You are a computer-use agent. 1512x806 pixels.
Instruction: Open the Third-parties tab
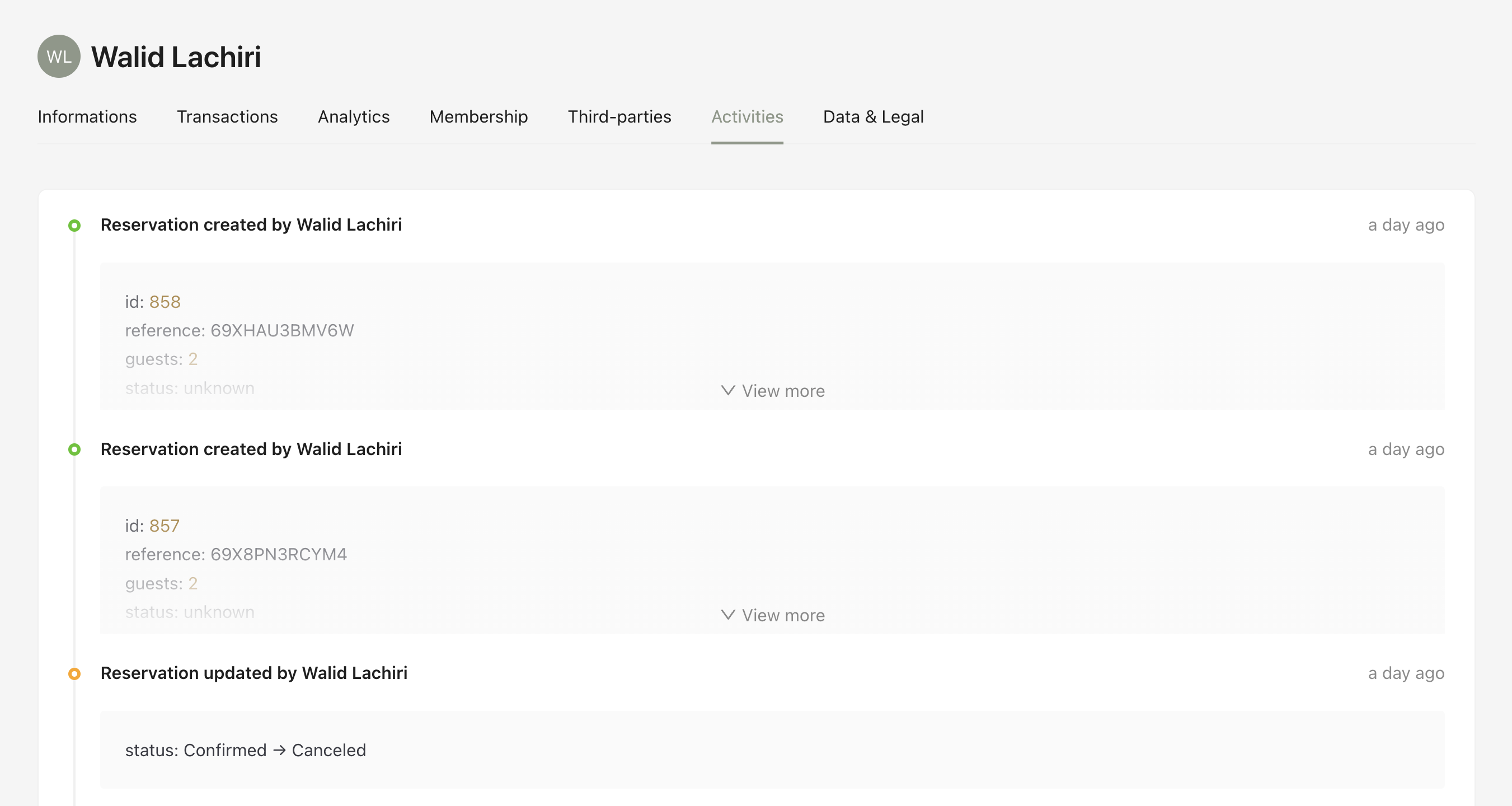[619, 117]
